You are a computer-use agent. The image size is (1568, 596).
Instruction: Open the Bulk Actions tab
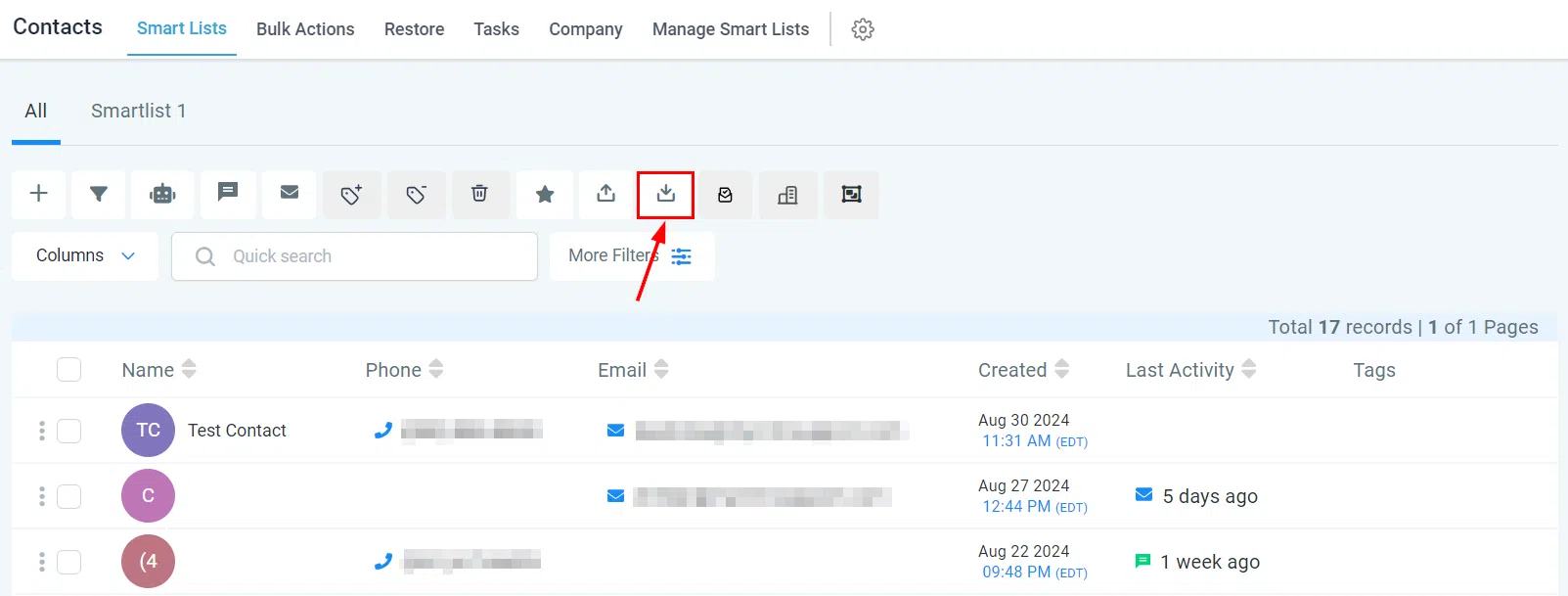click(305, 29)
